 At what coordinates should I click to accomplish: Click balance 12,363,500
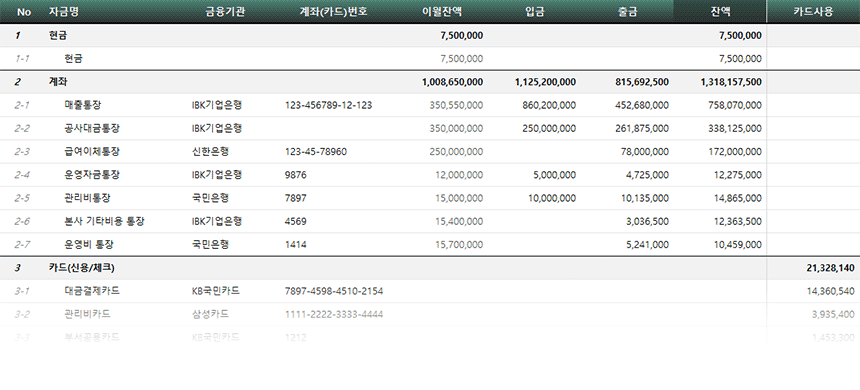737,222
